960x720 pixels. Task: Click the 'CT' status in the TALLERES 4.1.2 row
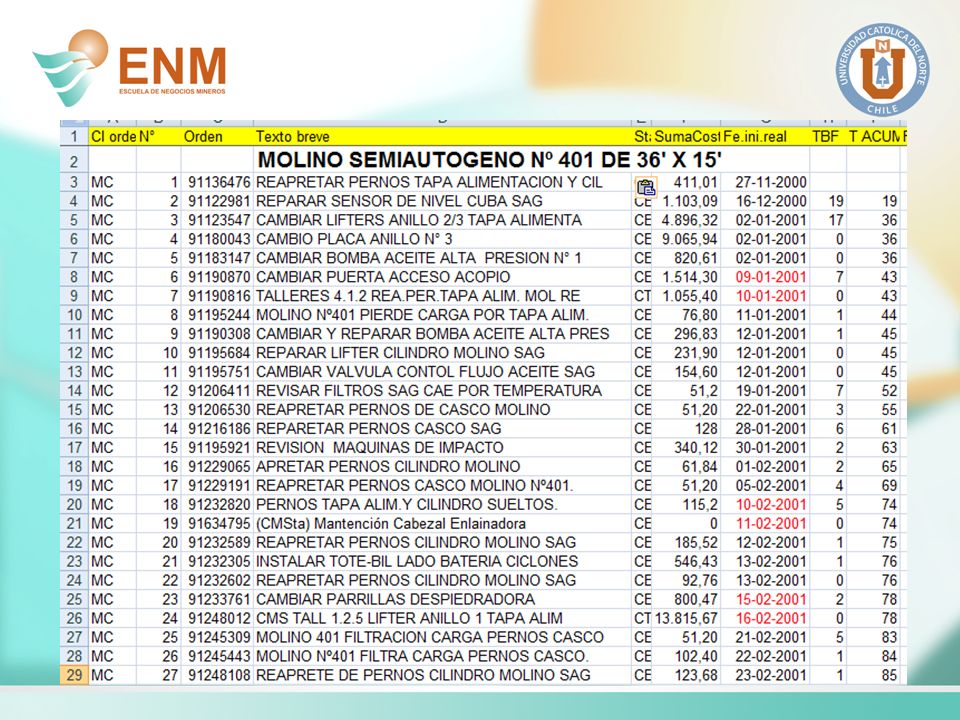(x=642, y=296)
